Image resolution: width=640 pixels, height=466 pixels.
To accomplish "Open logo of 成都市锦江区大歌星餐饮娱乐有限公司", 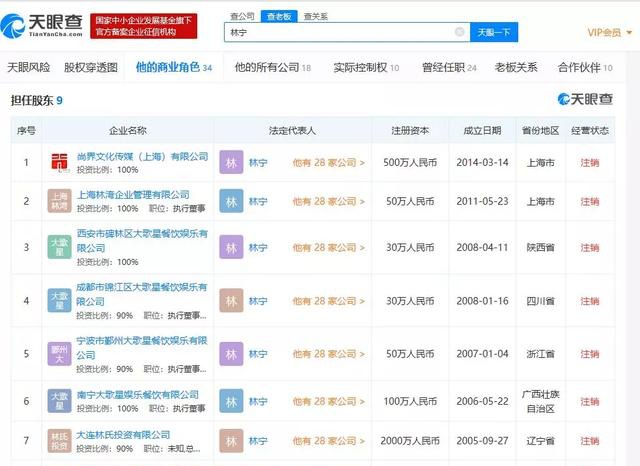I will (x=60, y=300).
